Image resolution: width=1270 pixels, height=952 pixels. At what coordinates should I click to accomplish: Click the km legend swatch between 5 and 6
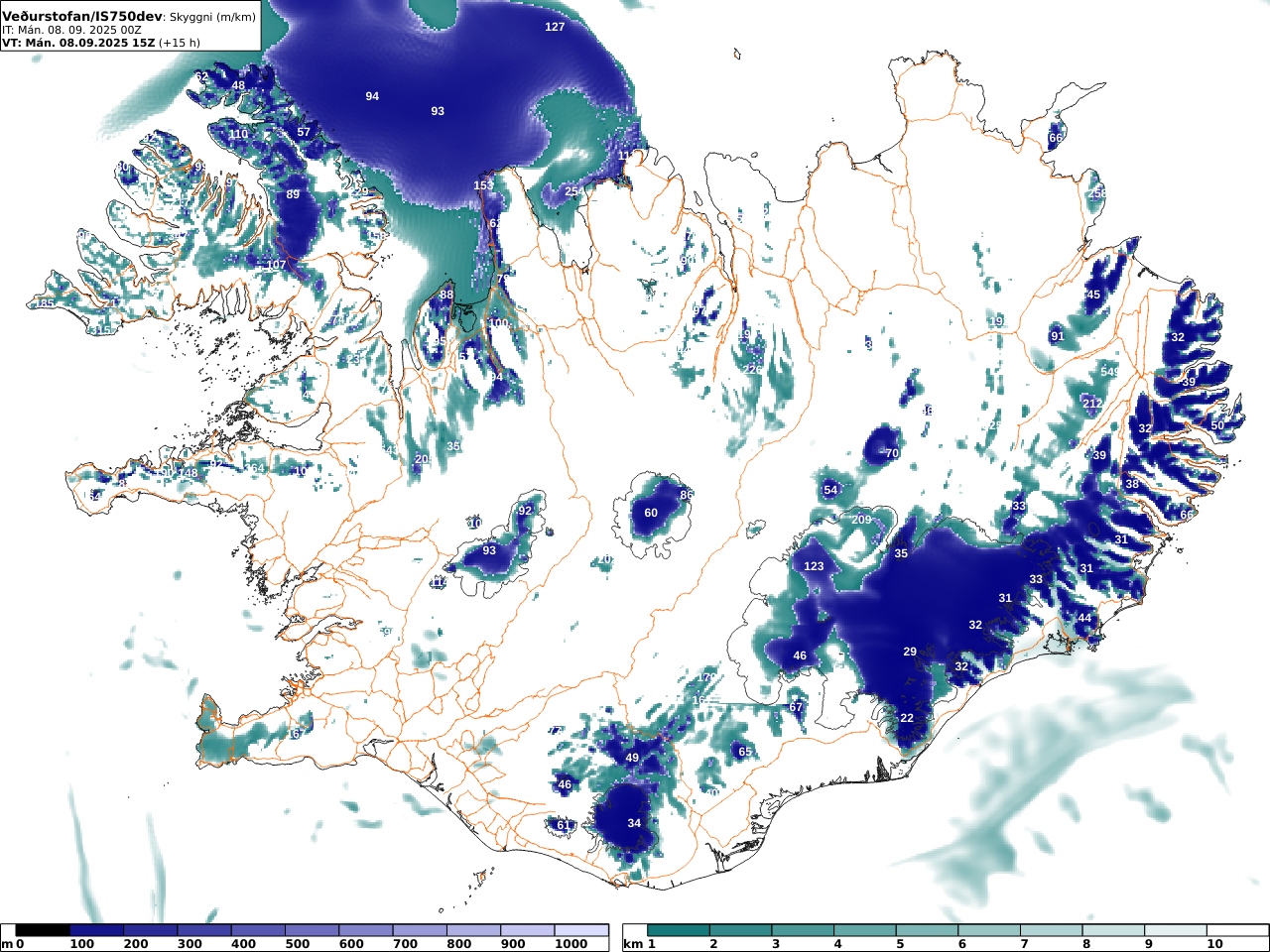927,930
